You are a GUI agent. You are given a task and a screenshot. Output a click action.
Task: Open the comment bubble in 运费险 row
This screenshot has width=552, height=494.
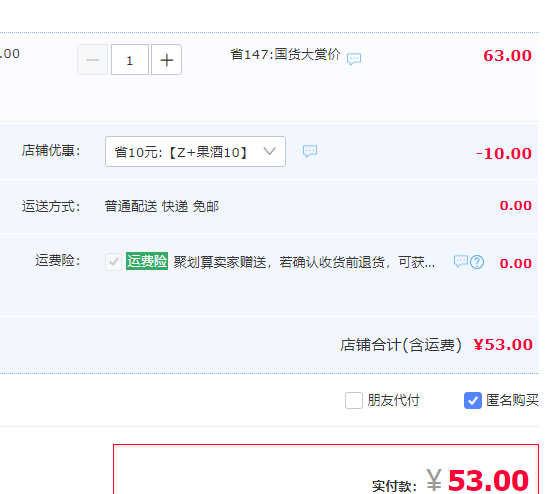point(460,262)
